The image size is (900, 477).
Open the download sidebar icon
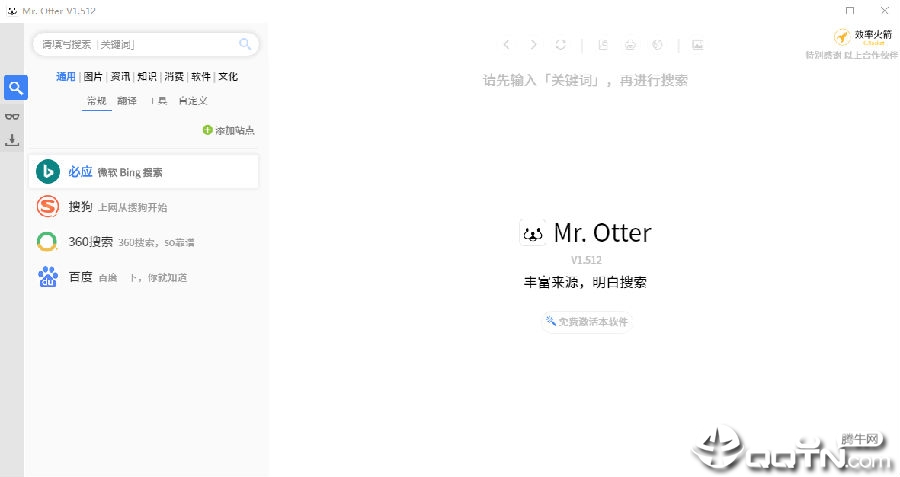click(x=12, y=139)
